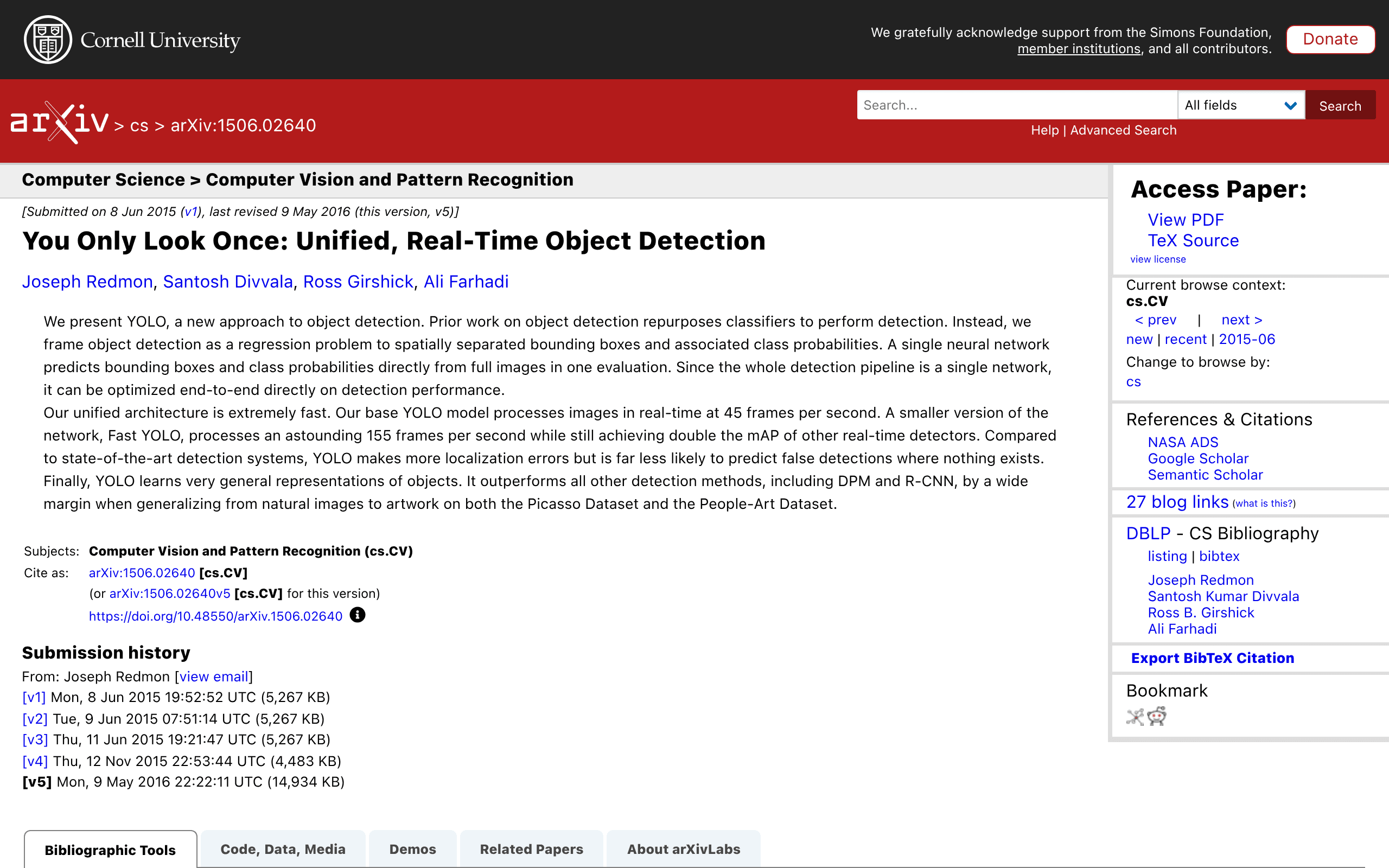This screenshot has width=1389, height=868.
Task: Select the Bibliographic Tools tab
Action: point(110,850)
